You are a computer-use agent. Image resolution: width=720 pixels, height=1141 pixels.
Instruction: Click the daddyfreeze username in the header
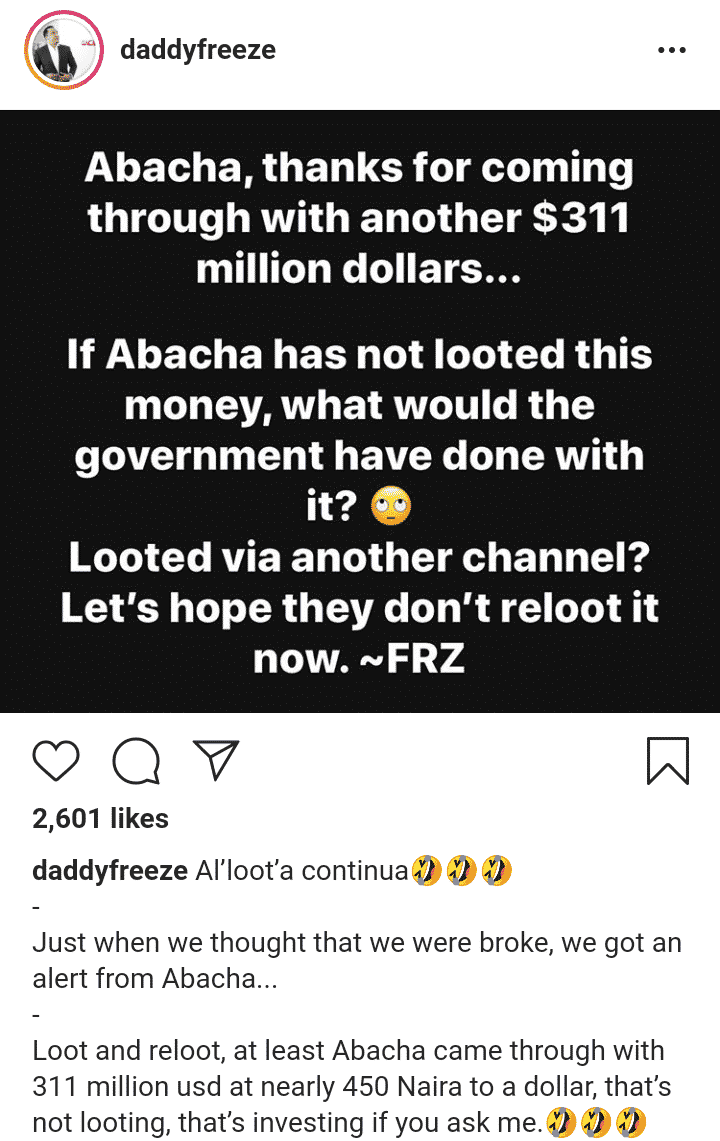[x=198, y=50]
